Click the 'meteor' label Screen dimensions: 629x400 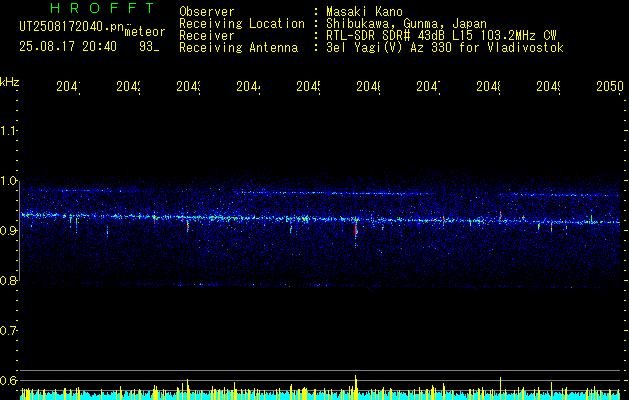[x=145, y=32]
